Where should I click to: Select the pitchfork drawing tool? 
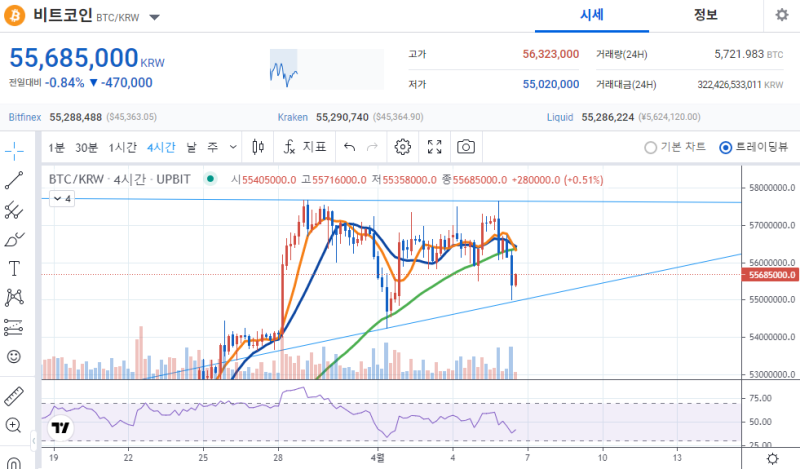(14, 210)
